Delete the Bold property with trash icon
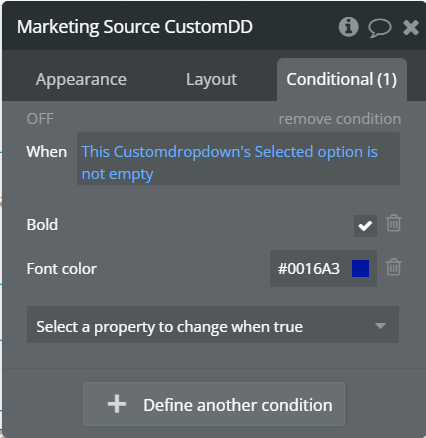 coord(393,223)
